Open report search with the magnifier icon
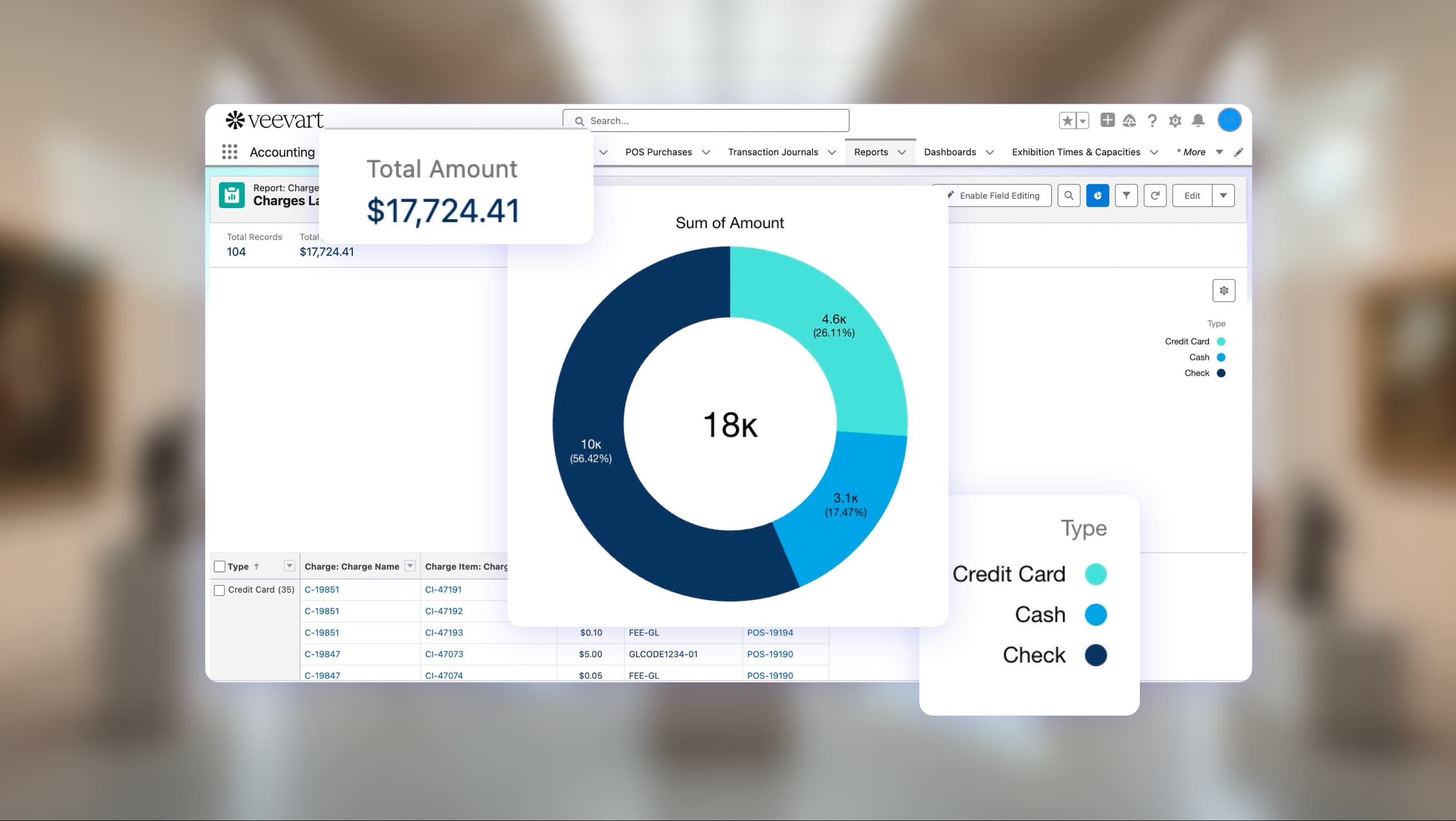Image resolution: width=1456 pixels, height=821 pixels. [1069, 195]
